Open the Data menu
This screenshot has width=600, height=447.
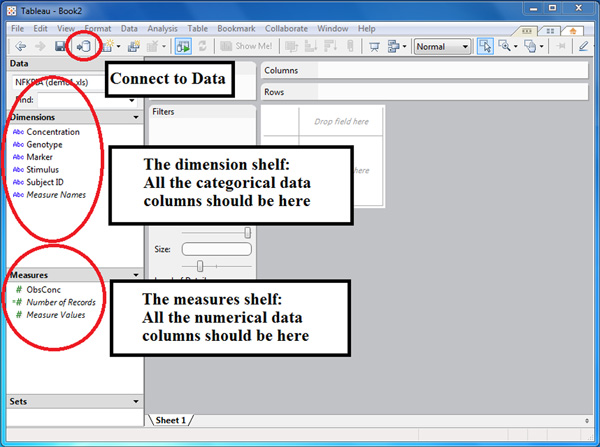[x=129, y=29]
